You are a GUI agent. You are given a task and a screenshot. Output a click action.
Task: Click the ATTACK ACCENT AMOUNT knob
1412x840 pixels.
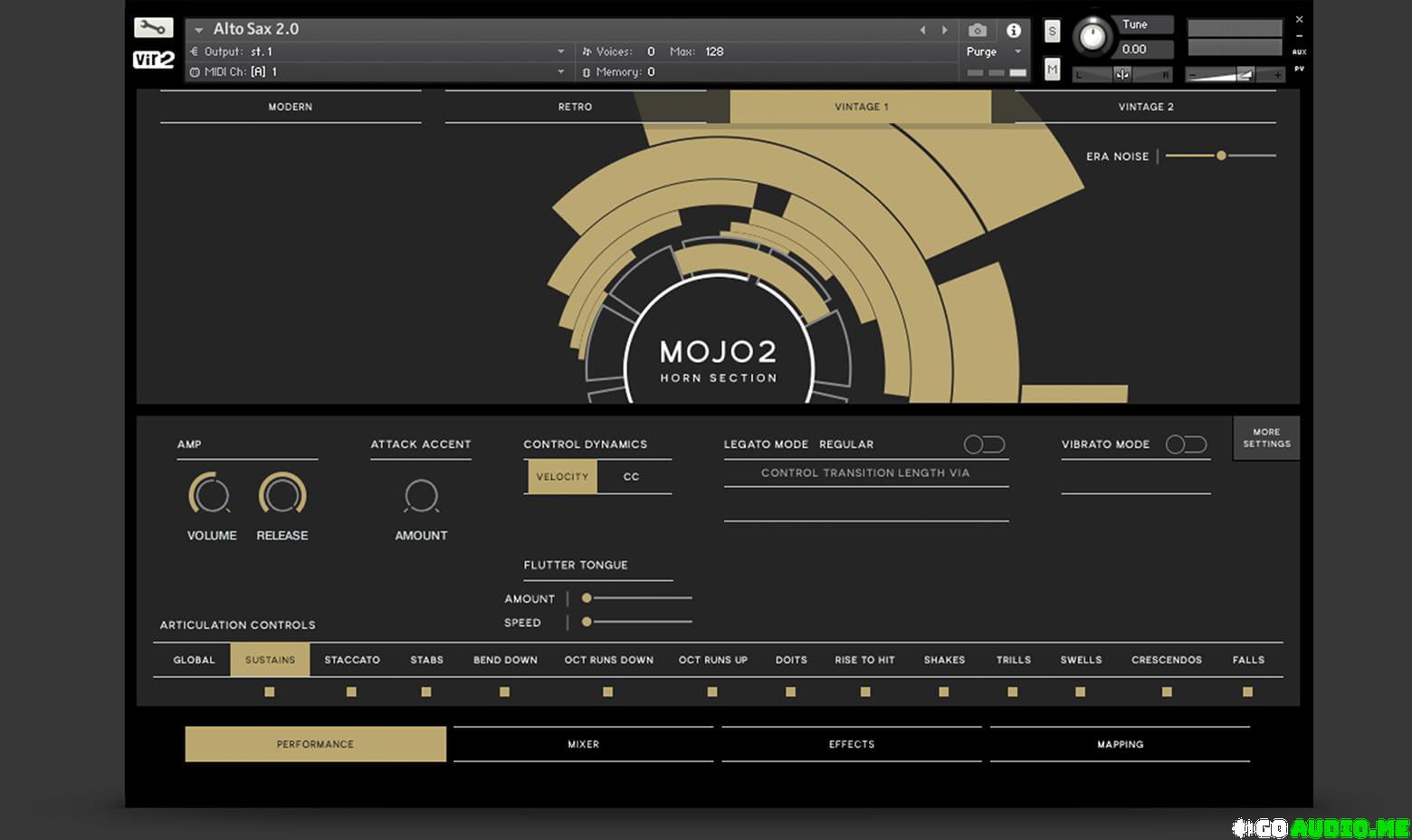[x=421, y=496]
